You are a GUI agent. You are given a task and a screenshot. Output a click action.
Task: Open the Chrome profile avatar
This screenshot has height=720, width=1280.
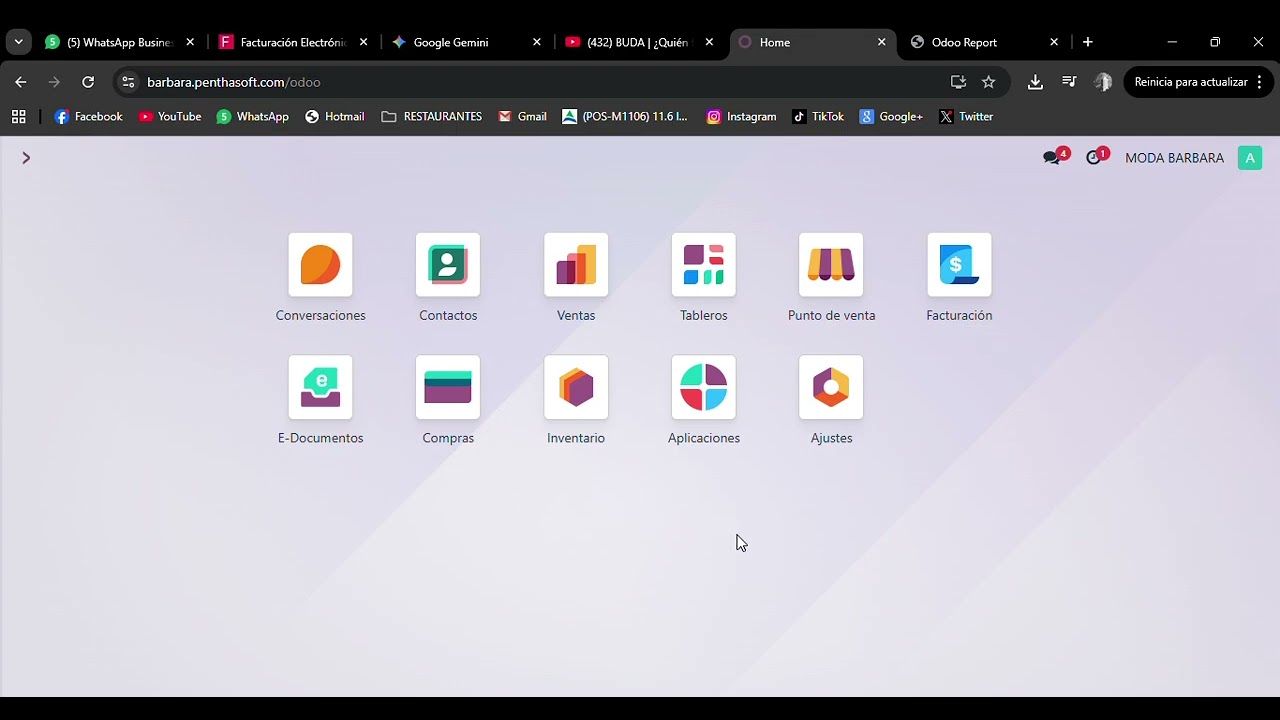[1103, 82]
